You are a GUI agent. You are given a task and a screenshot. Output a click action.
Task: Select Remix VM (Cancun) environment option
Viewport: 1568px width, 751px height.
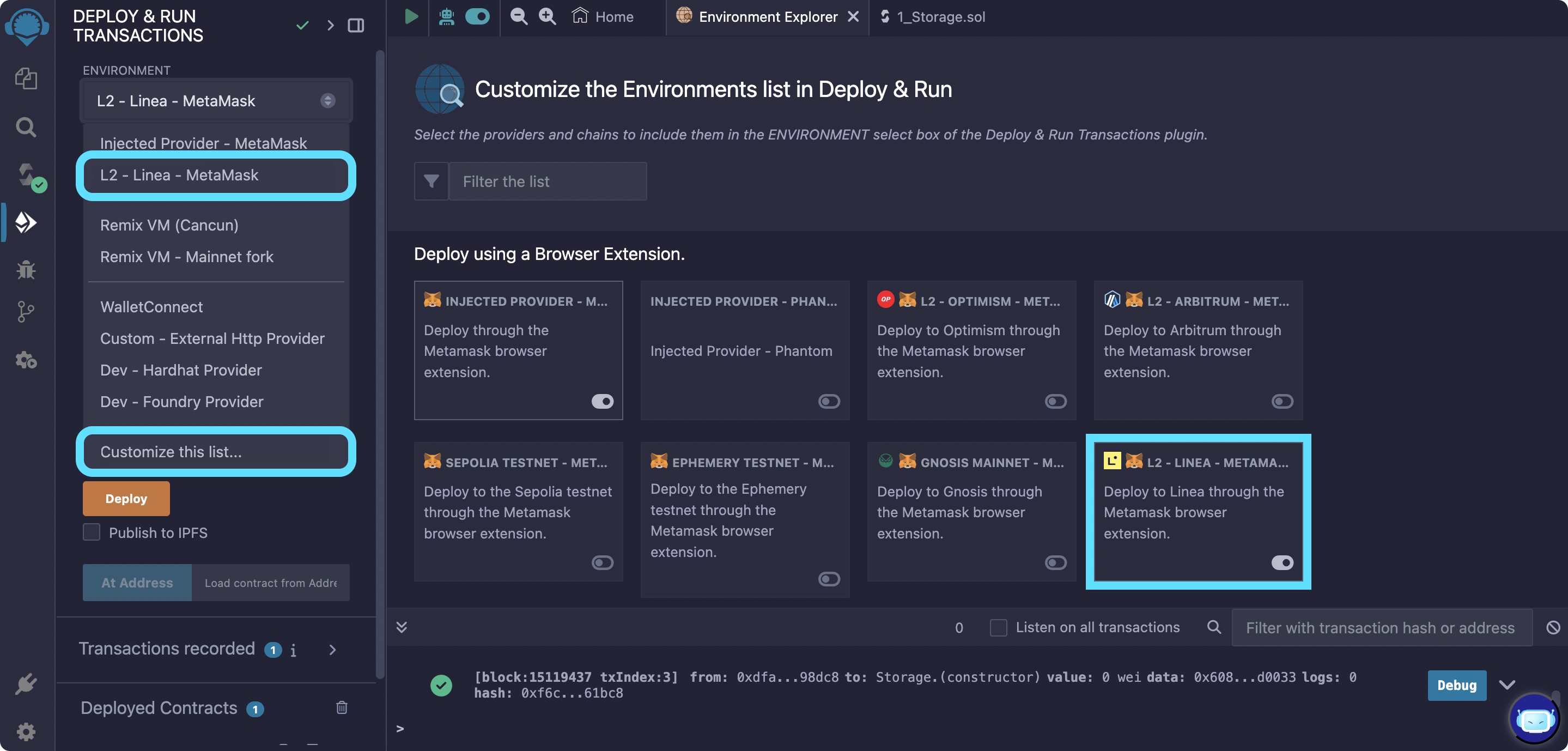[169, 225]
